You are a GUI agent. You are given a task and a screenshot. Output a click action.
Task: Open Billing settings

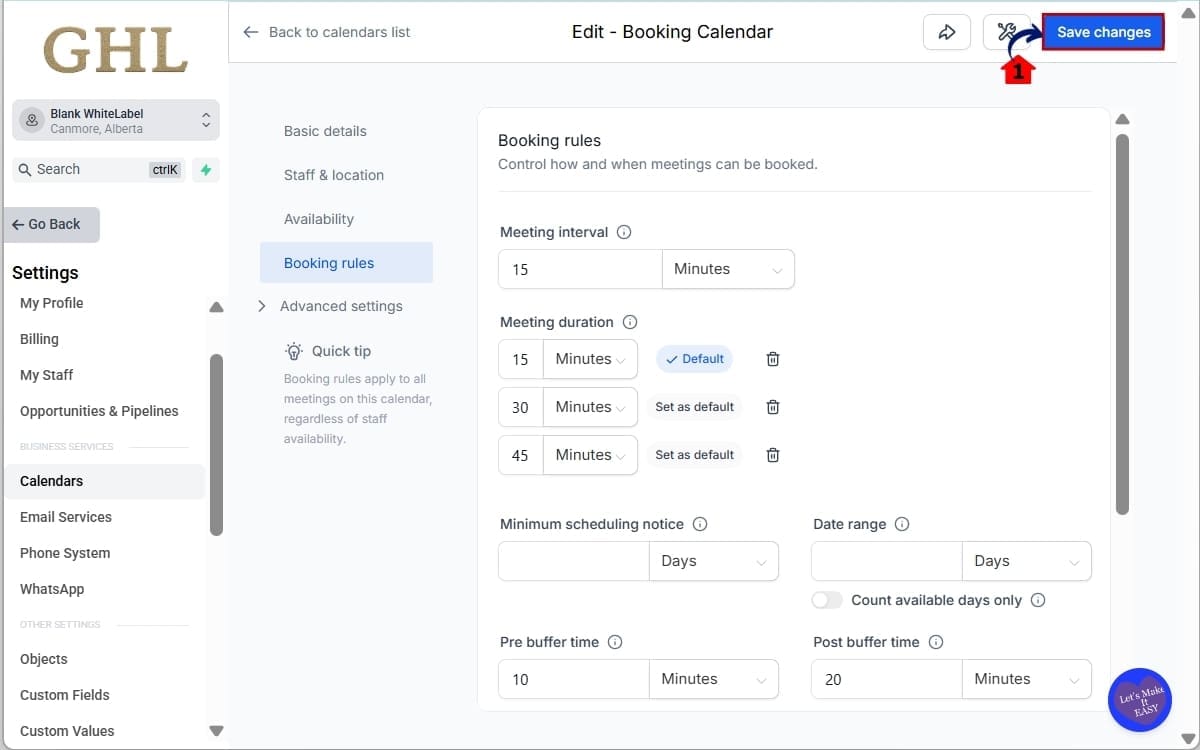coord(40,339)
